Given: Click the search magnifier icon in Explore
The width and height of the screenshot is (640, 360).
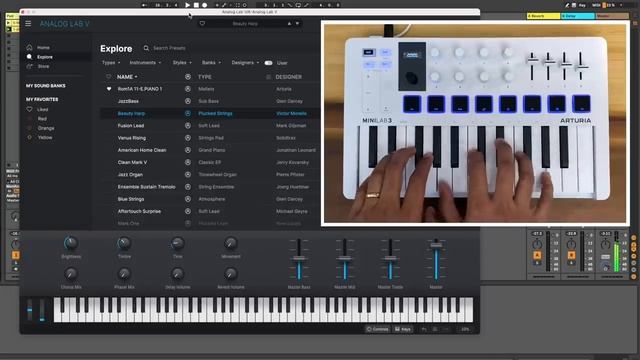Looking at the screenshot, I should click(x=146, y=48).
